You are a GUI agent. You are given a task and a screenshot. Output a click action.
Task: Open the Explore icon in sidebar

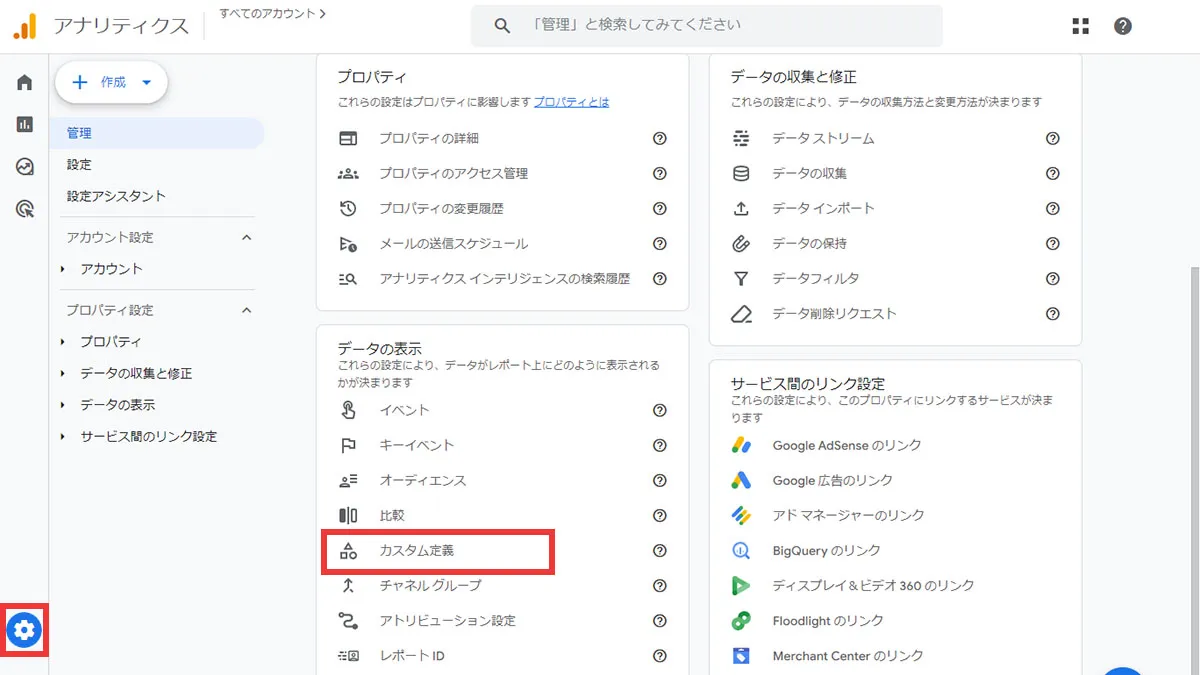pyautogui.click(x=25, y=167)
